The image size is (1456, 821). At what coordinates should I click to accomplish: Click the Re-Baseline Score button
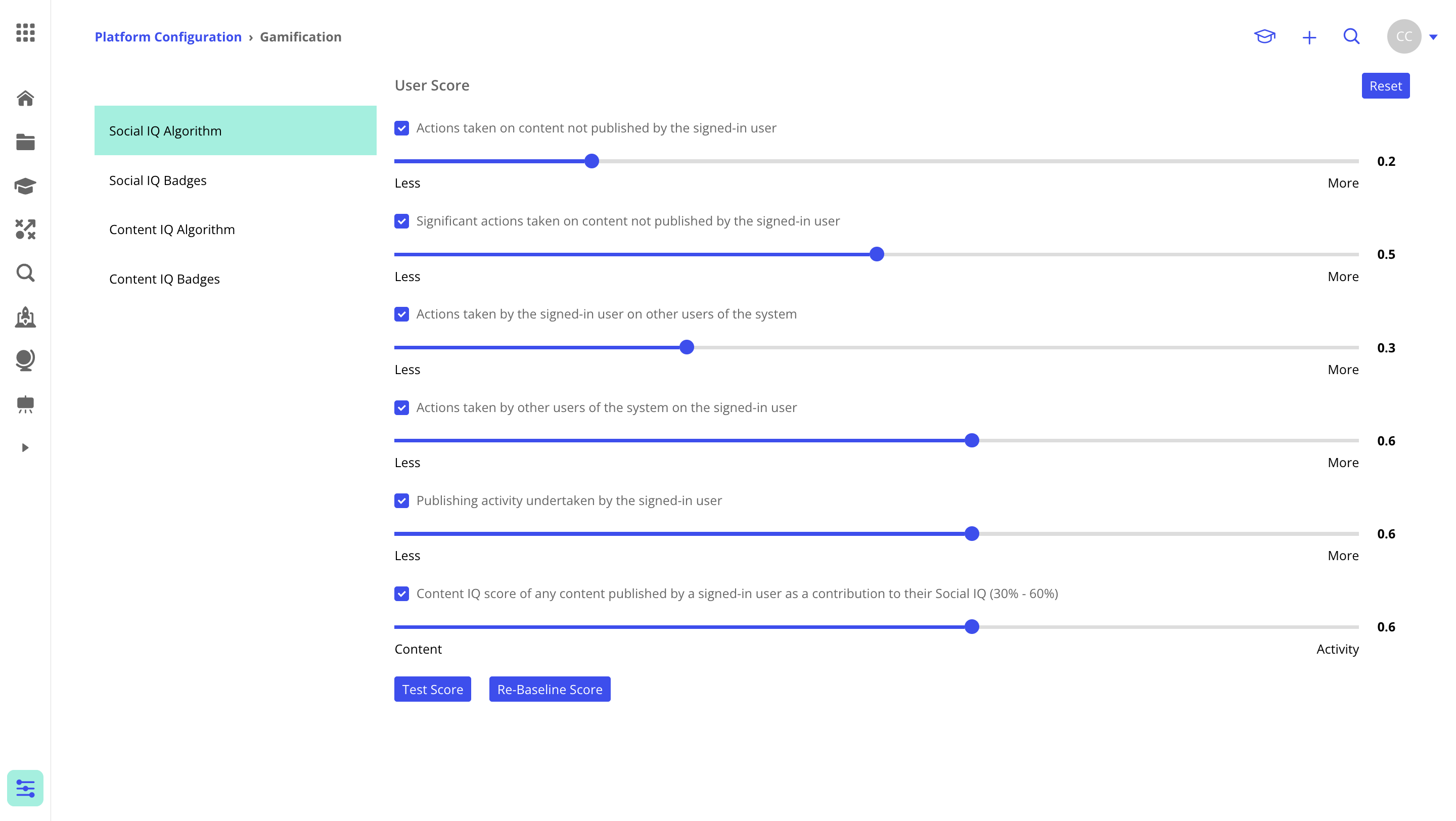coord(550,689)
